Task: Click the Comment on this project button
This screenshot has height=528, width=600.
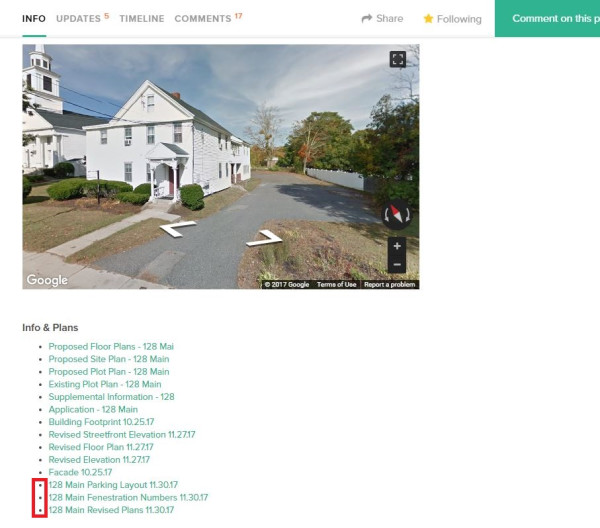Action: (547, 18)
